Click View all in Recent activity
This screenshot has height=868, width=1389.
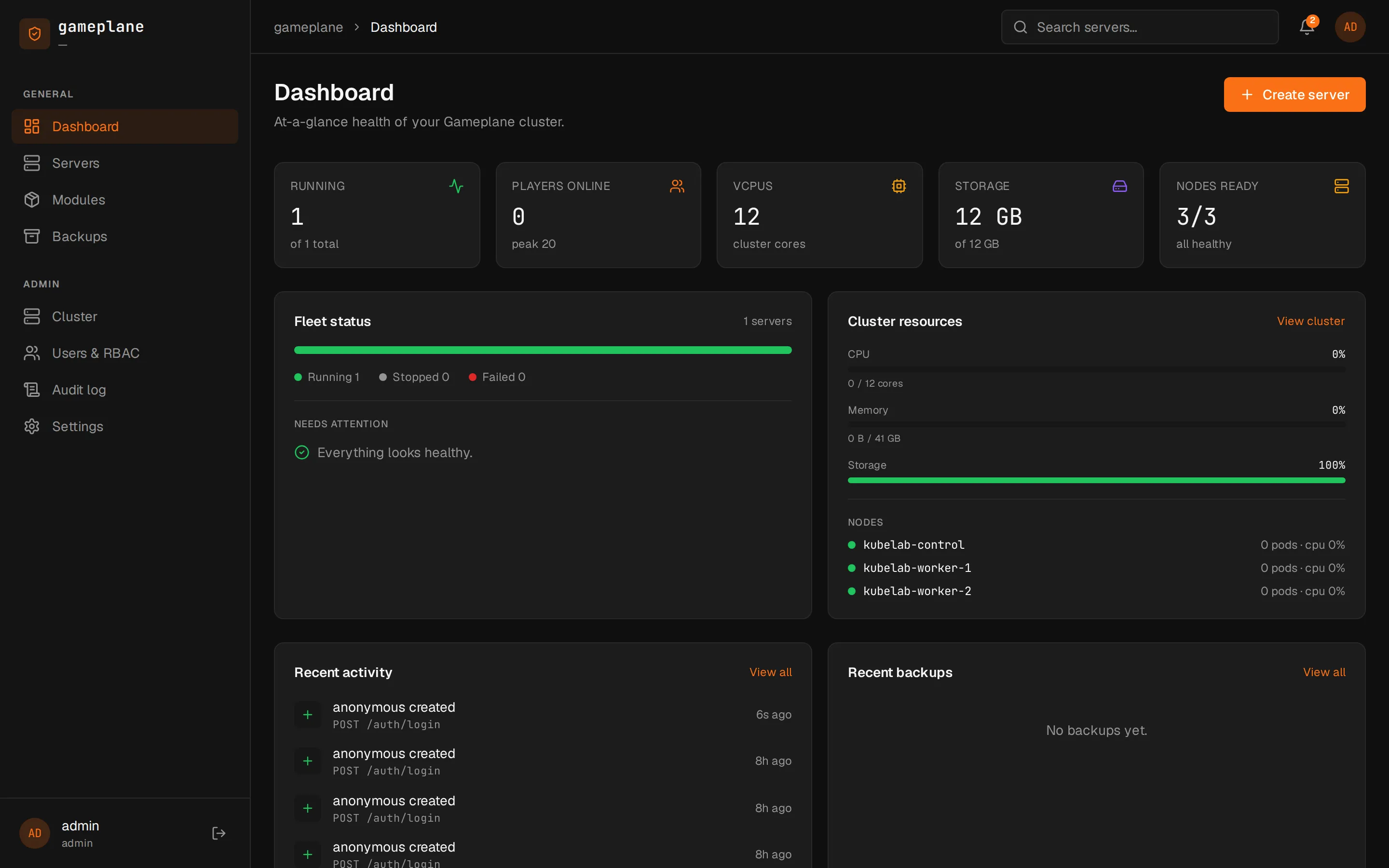click(x=770, y=672)
